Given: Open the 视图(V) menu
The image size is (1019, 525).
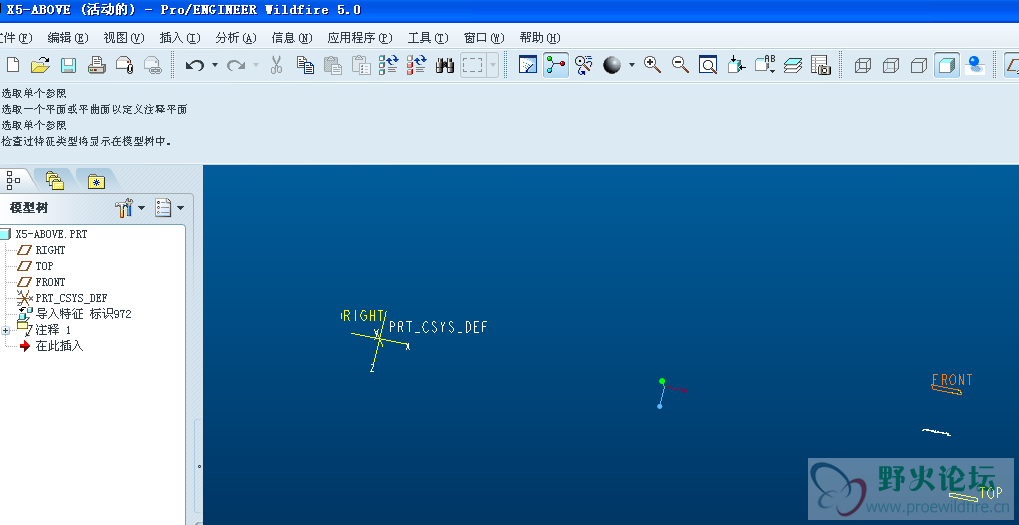Looking at the screenshot, I should click(123, 38).
